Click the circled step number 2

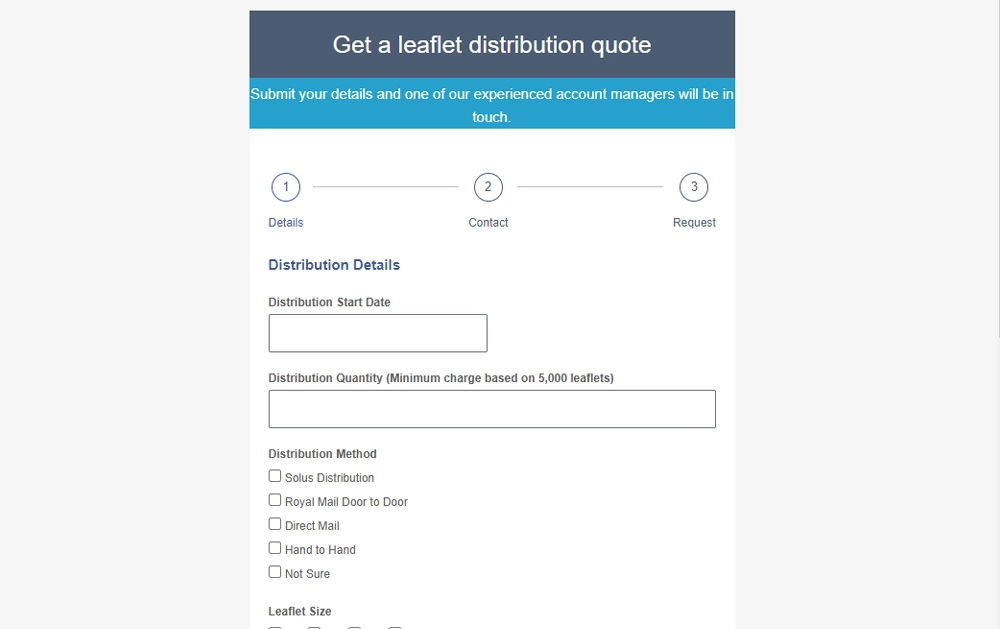(488, 187)
